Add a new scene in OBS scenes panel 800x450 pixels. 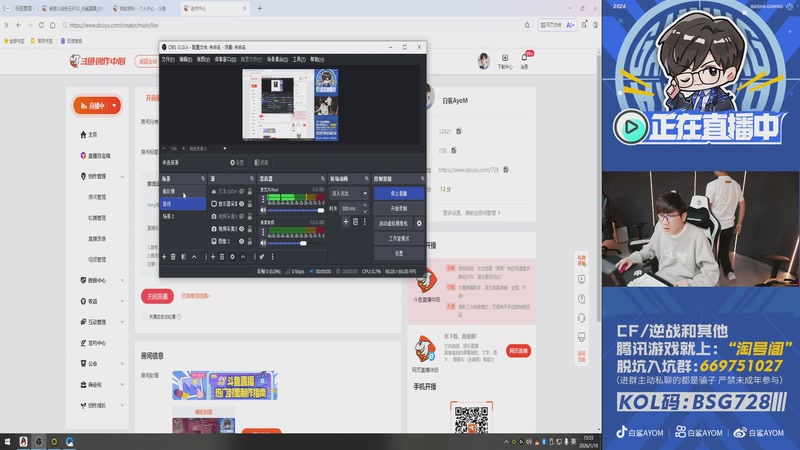[164, 257]
